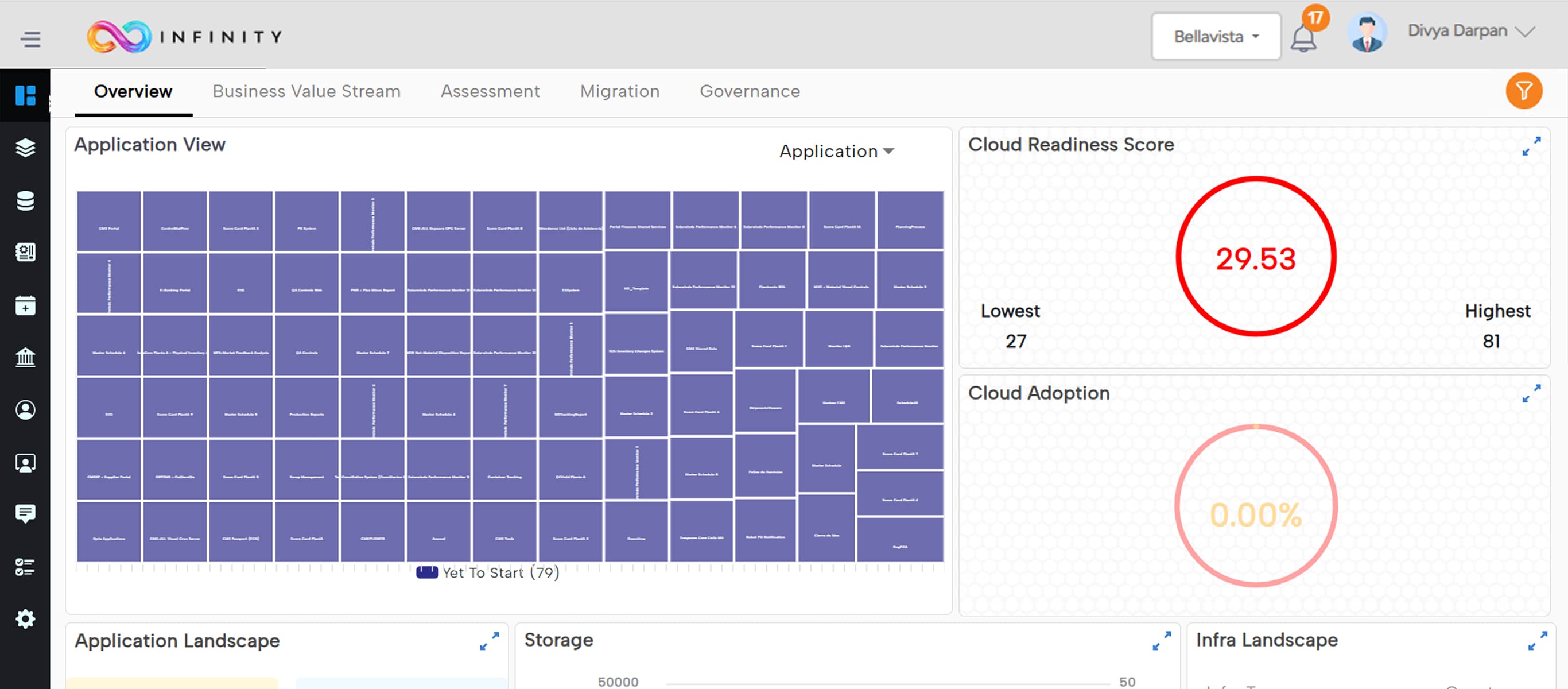Toggle the Yet To Start legend item

tap(488, 572)
